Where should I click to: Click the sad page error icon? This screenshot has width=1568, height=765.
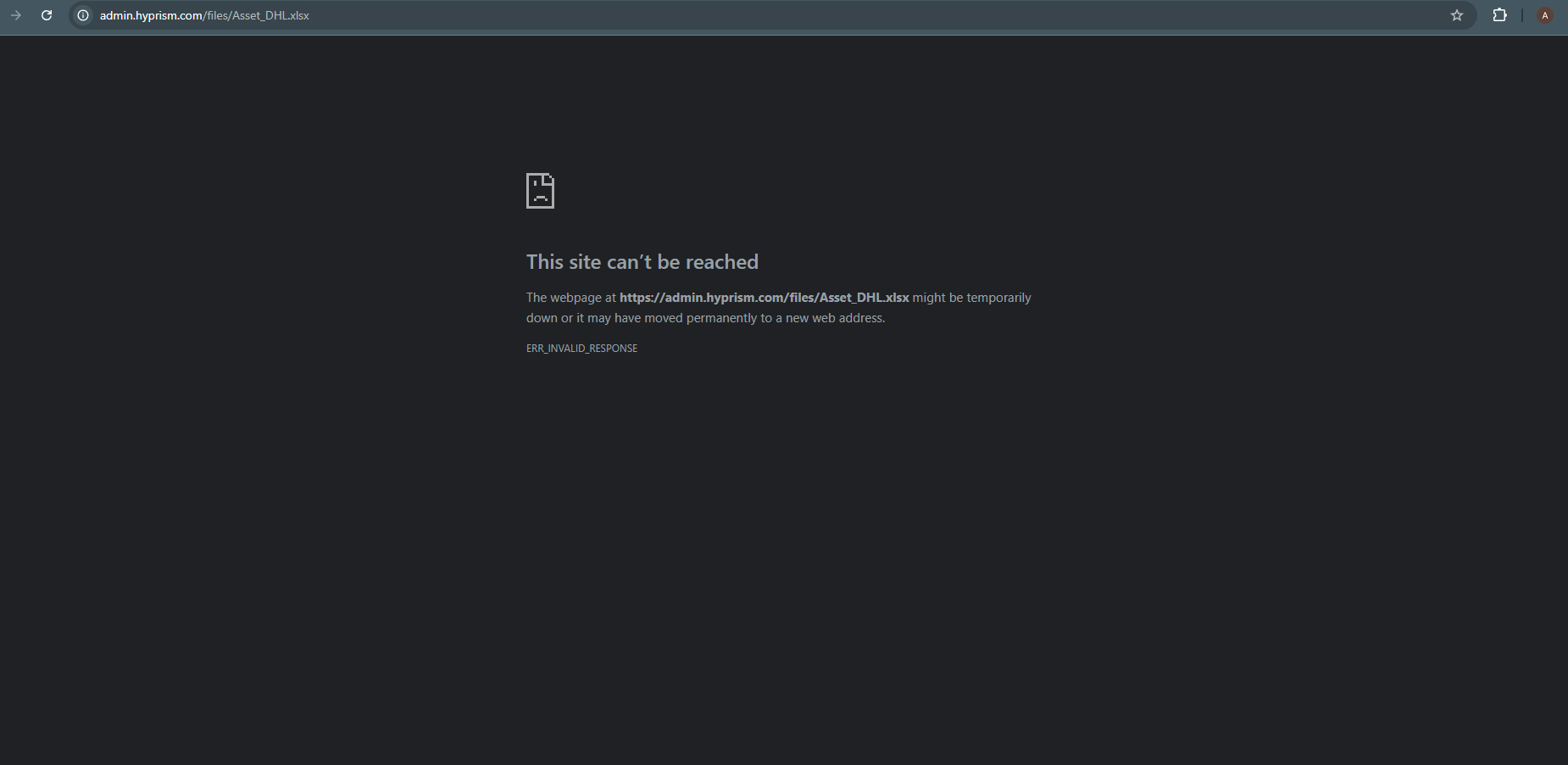[x=540, y=191]
